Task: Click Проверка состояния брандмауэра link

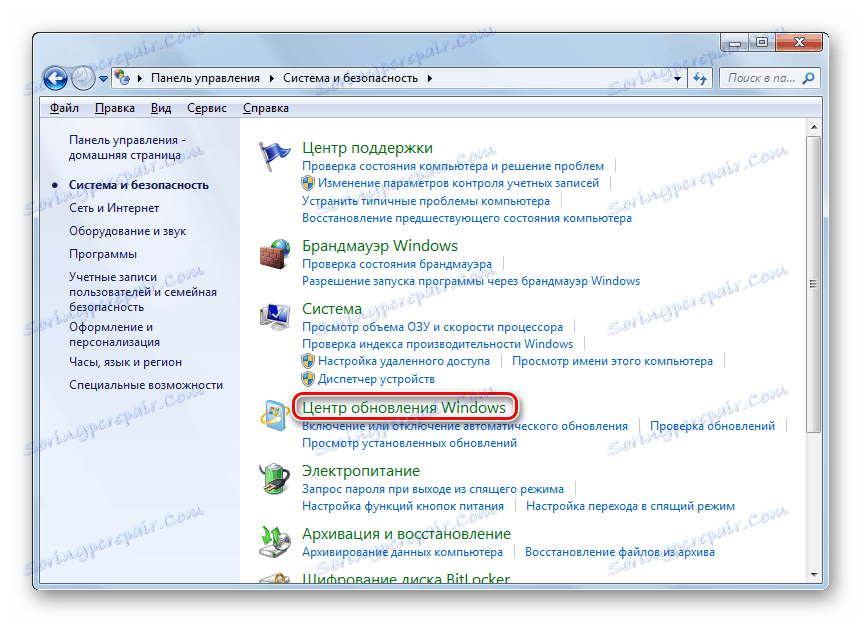Action: click(x=397, y=264)
